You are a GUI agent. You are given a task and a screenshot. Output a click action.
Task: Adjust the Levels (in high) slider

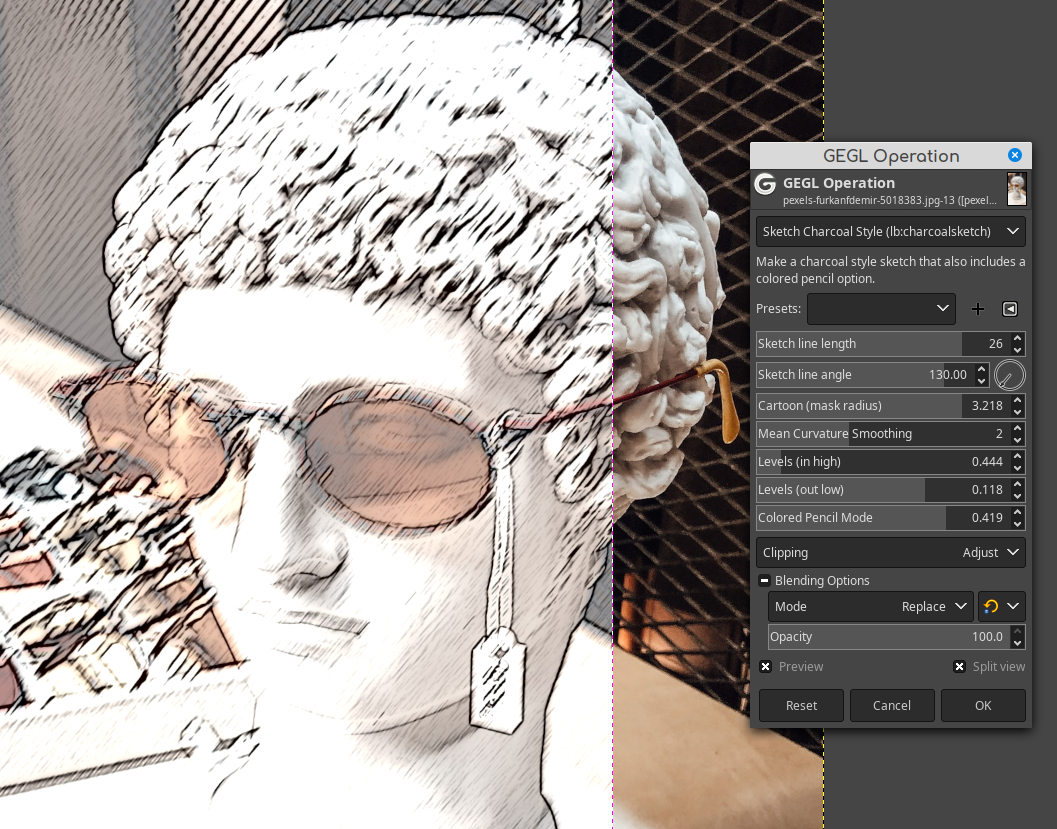click(882, 462)
